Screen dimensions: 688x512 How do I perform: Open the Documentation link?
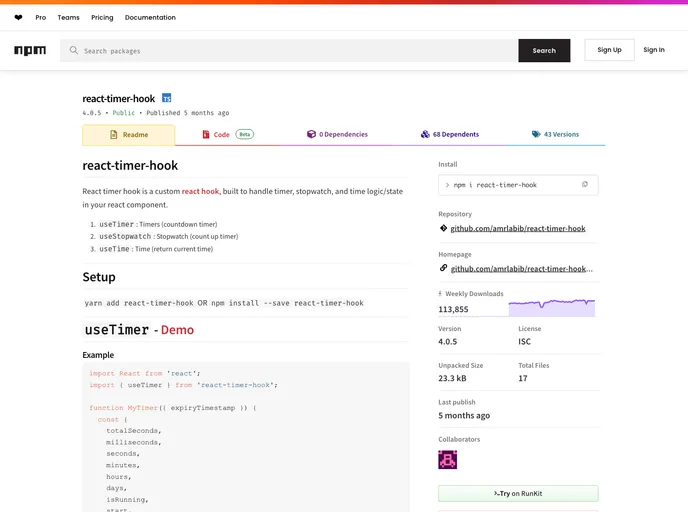(150, 18)
